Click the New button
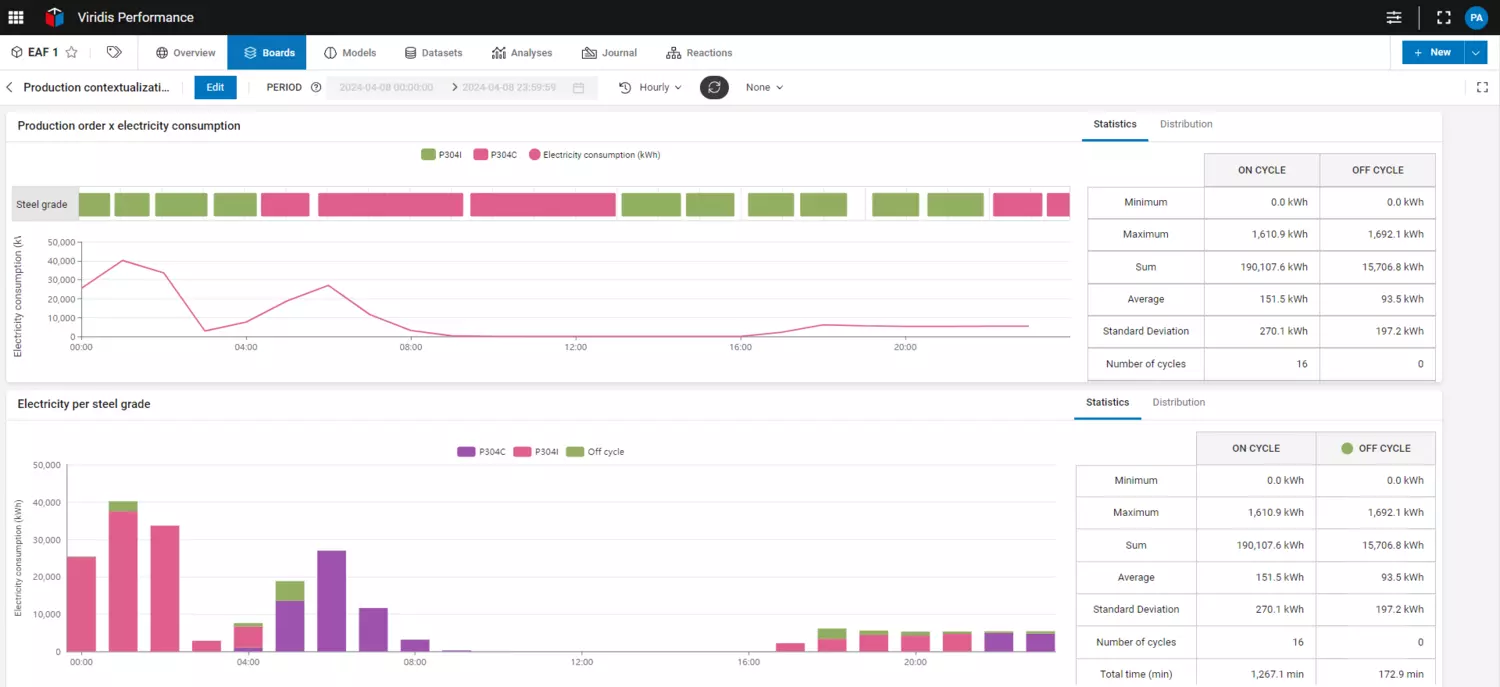 [1432, 53]
